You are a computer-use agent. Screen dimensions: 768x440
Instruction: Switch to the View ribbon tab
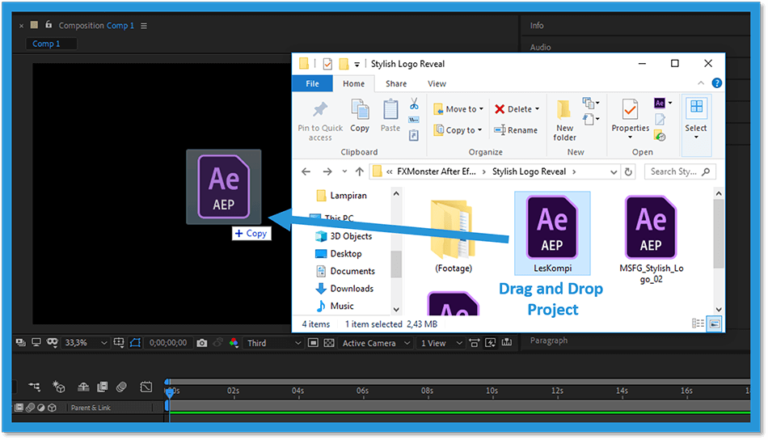point(436,84)
